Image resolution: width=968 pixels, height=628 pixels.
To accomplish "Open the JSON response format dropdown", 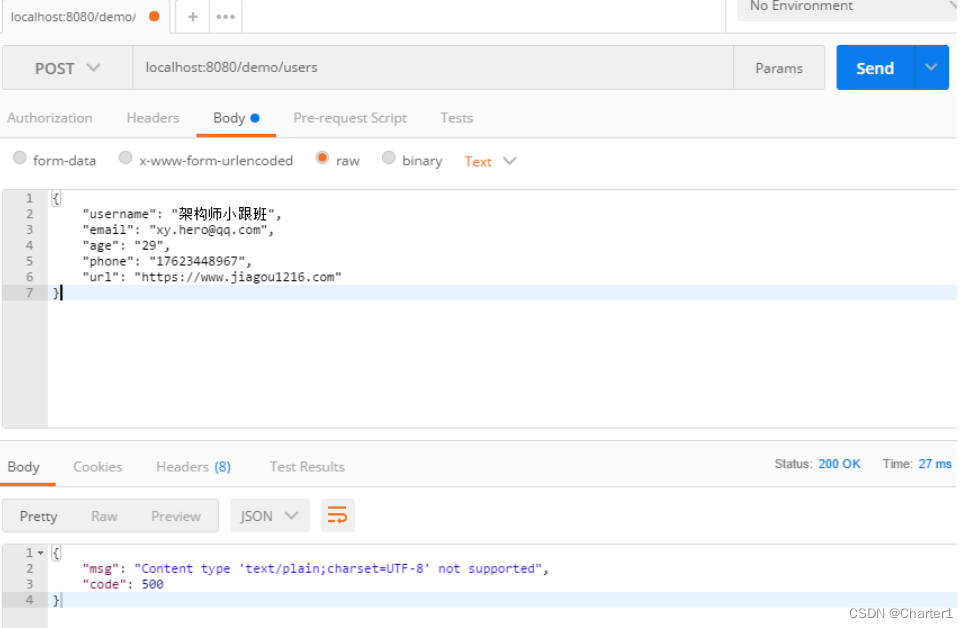I will click(269, 515).
